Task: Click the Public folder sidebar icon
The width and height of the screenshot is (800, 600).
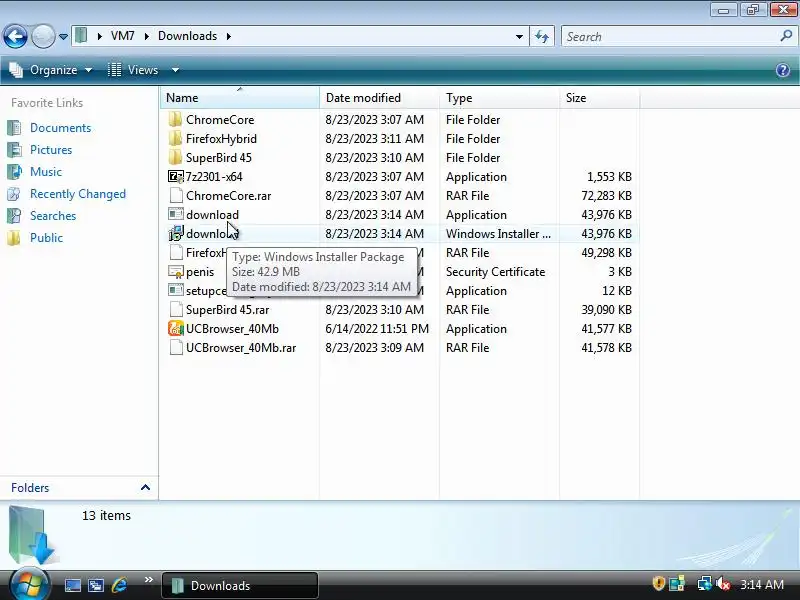Action: [14, 238]
